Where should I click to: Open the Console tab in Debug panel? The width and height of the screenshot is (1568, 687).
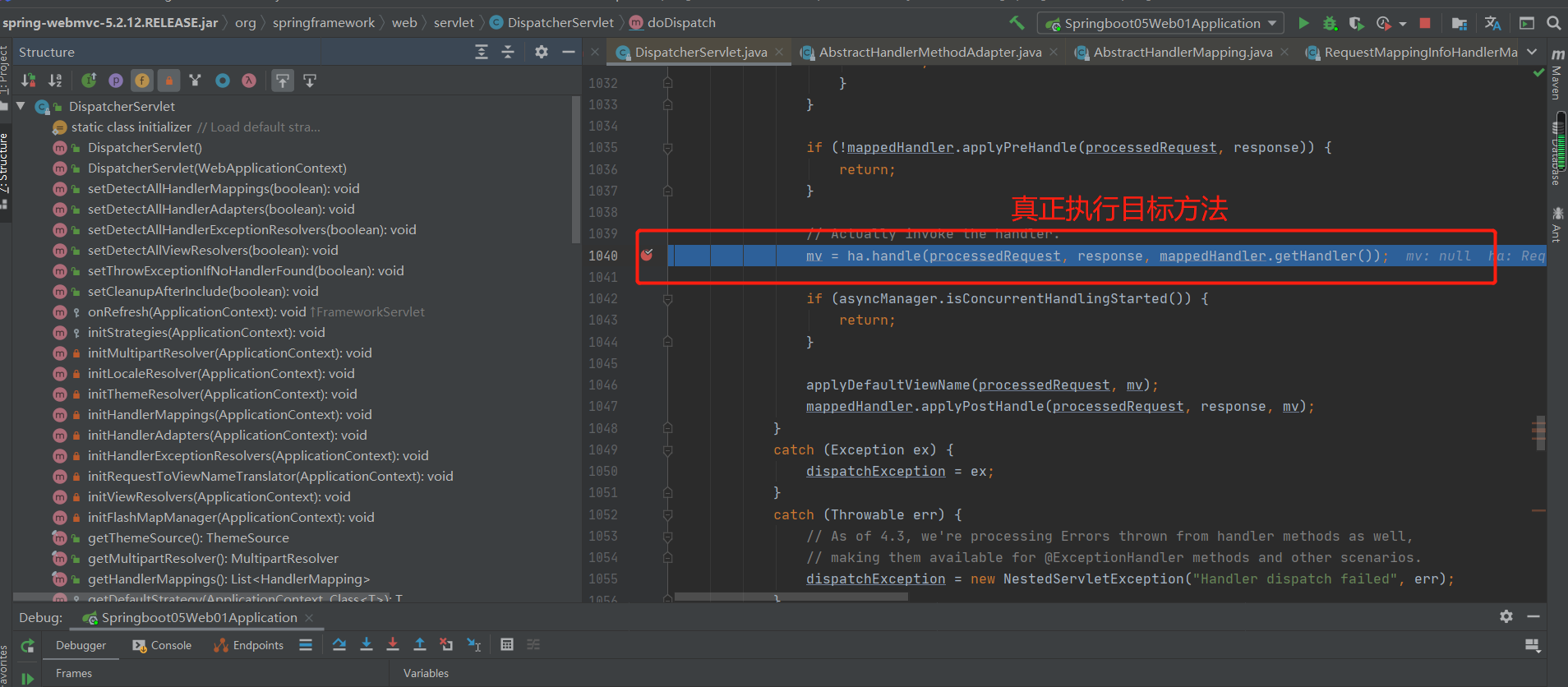[162, 645]
